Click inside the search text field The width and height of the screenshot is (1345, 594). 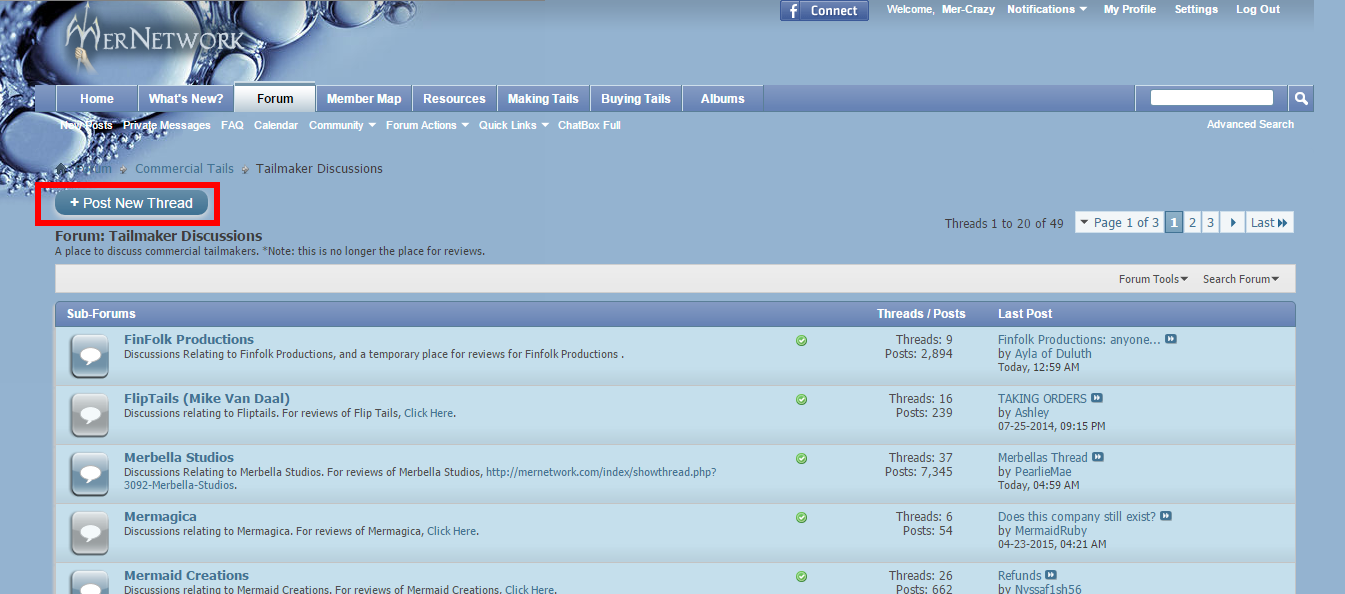point(1211,98)
